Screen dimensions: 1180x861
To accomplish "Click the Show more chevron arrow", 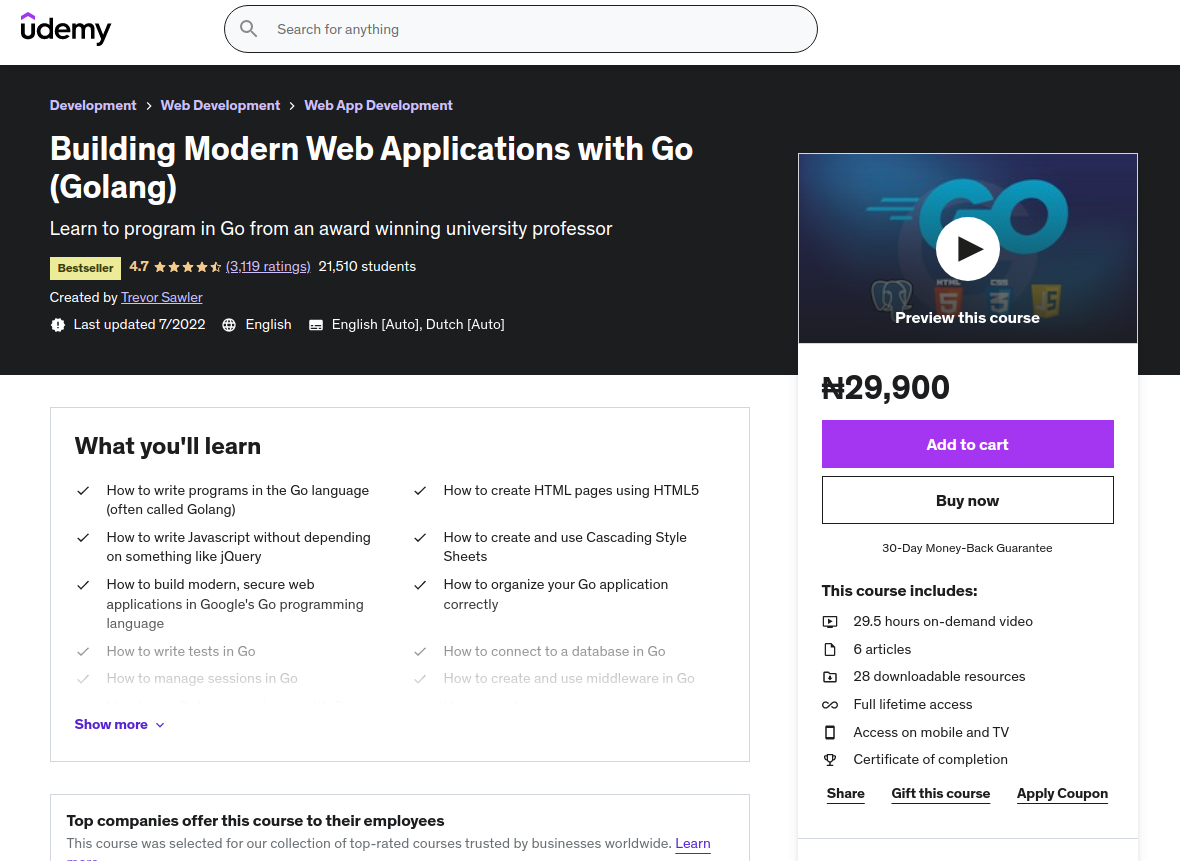I will (160, 725).
